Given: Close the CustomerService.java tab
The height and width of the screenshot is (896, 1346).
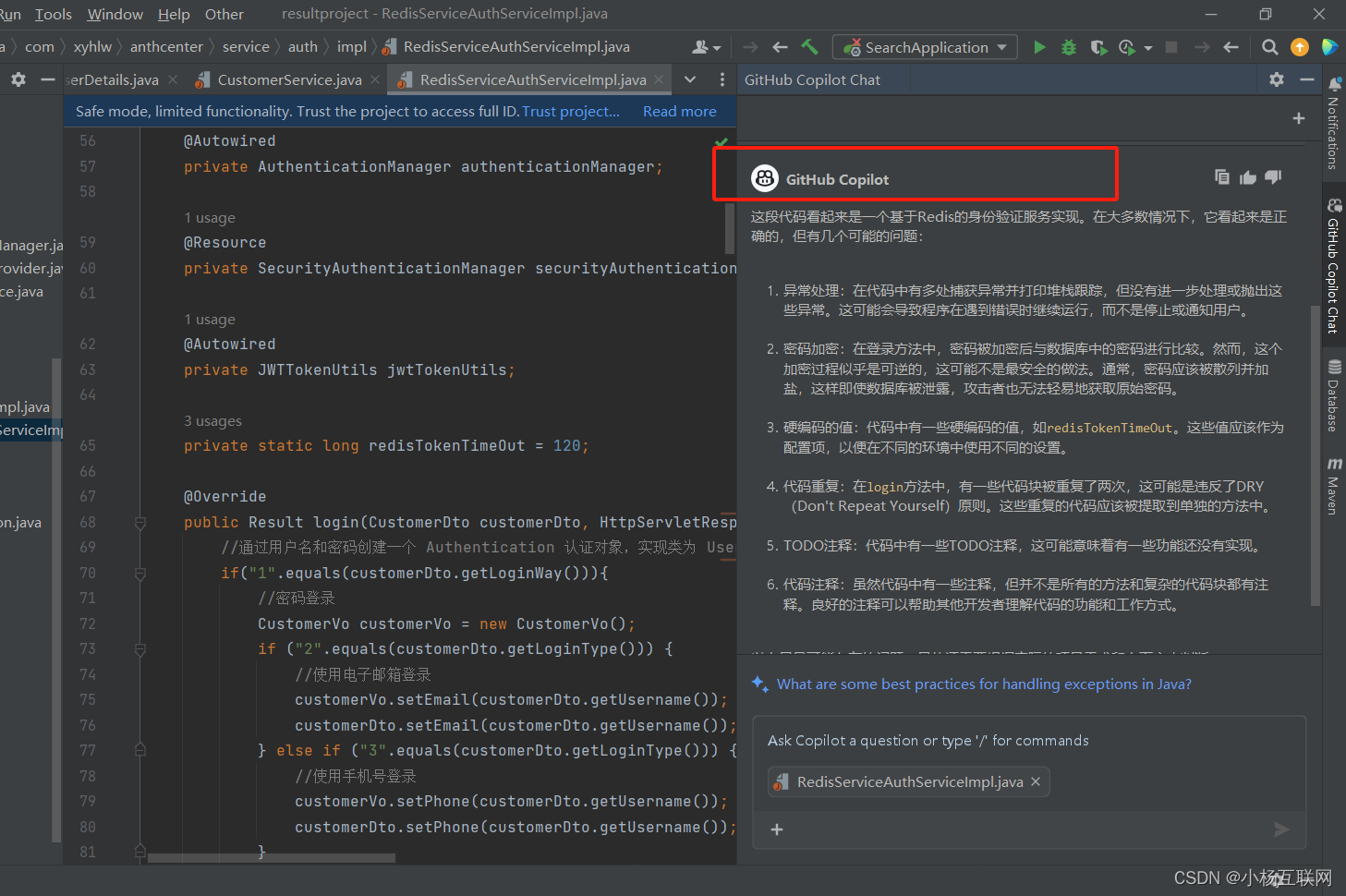Looking at the screenshot, I should click(375, 80).
